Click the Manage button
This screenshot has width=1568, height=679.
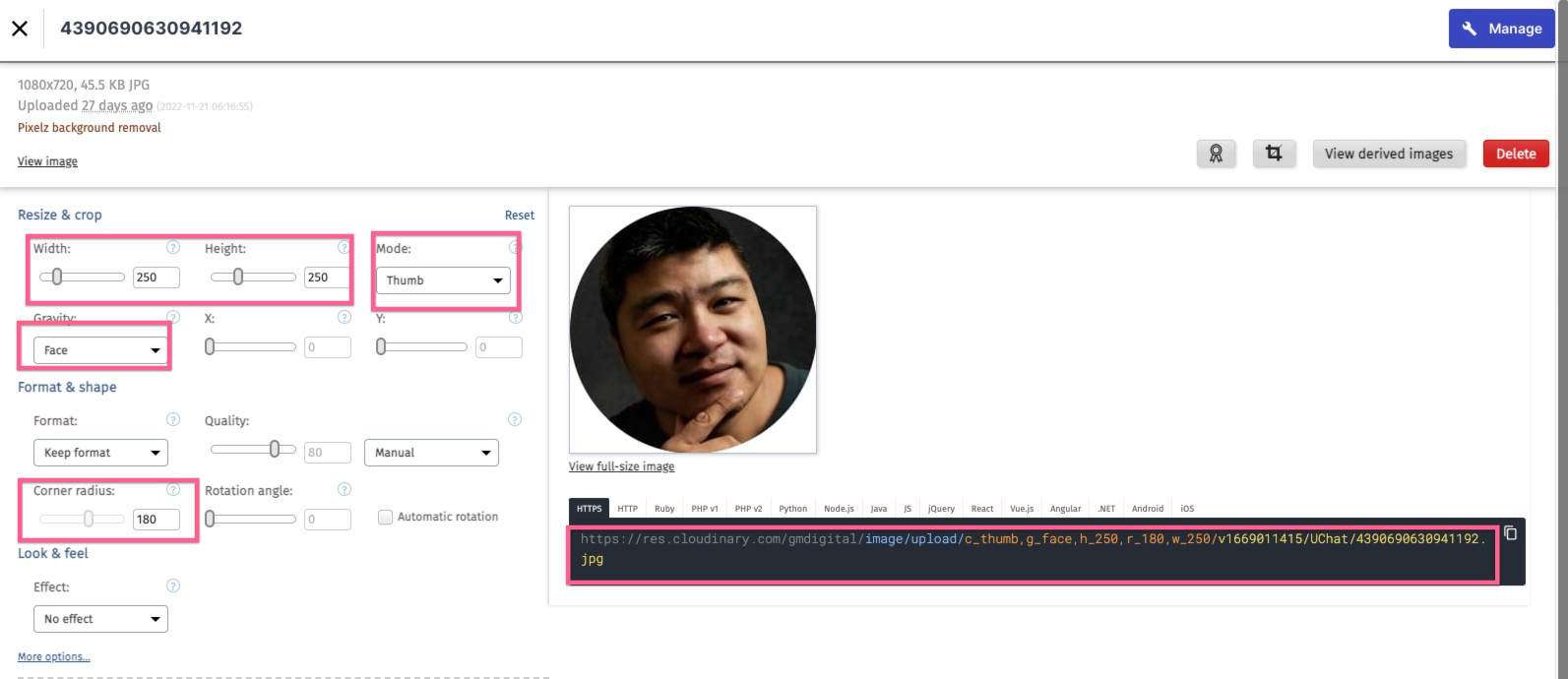[x=1501, y=29]
